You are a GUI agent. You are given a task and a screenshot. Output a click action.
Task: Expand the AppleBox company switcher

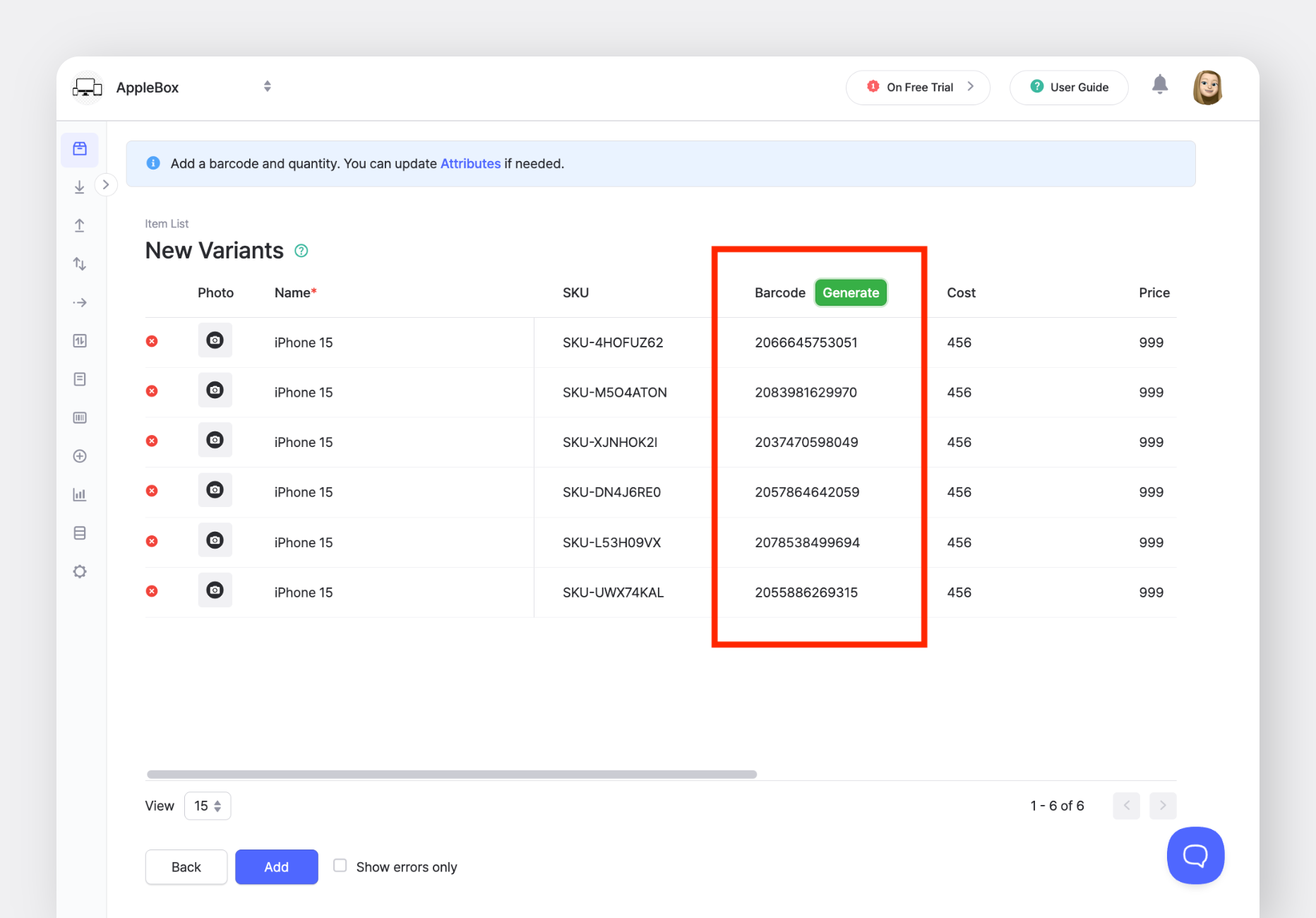click(267, 86)
